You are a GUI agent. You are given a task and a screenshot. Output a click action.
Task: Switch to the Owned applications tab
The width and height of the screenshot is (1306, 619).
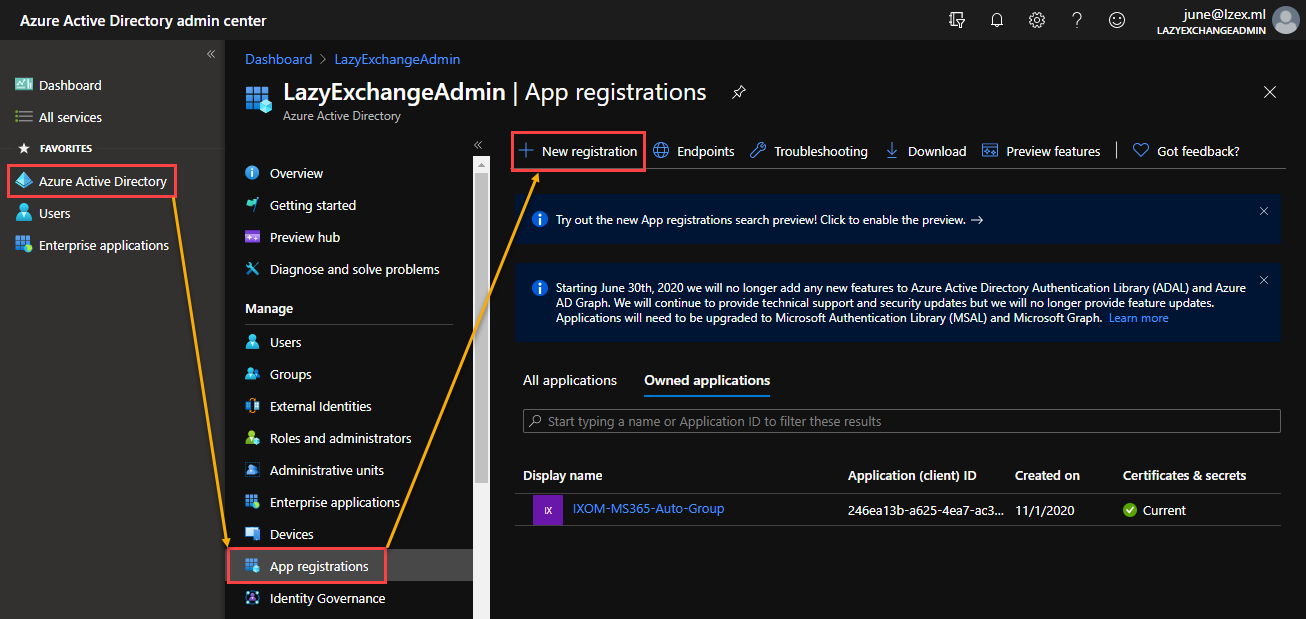[707, 380]
